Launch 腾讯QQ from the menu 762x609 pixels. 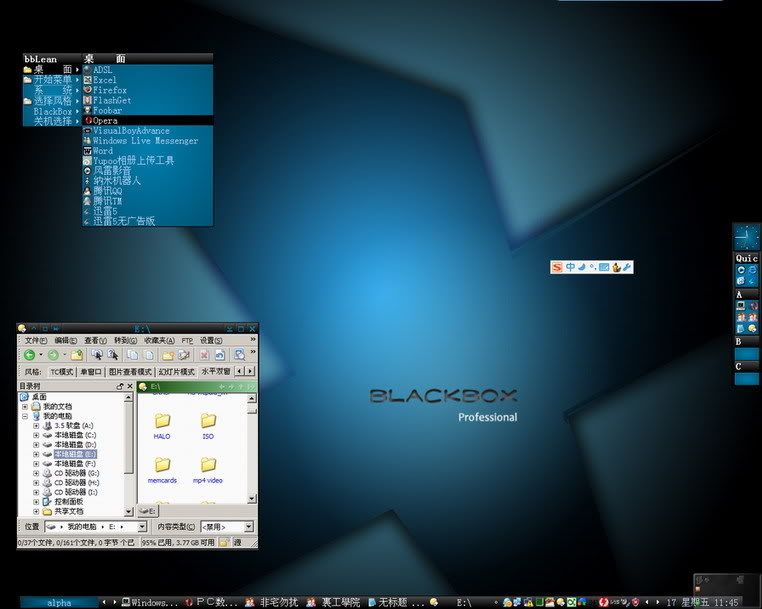[148, 191]
